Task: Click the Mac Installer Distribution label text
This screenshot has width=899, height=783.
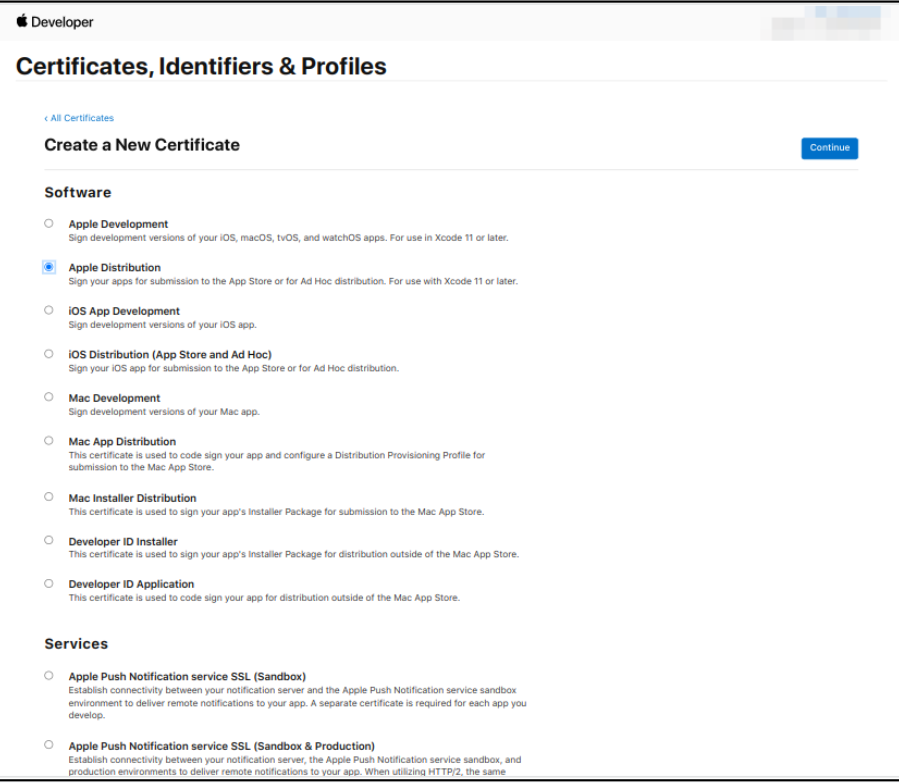Action: point(132,498)
